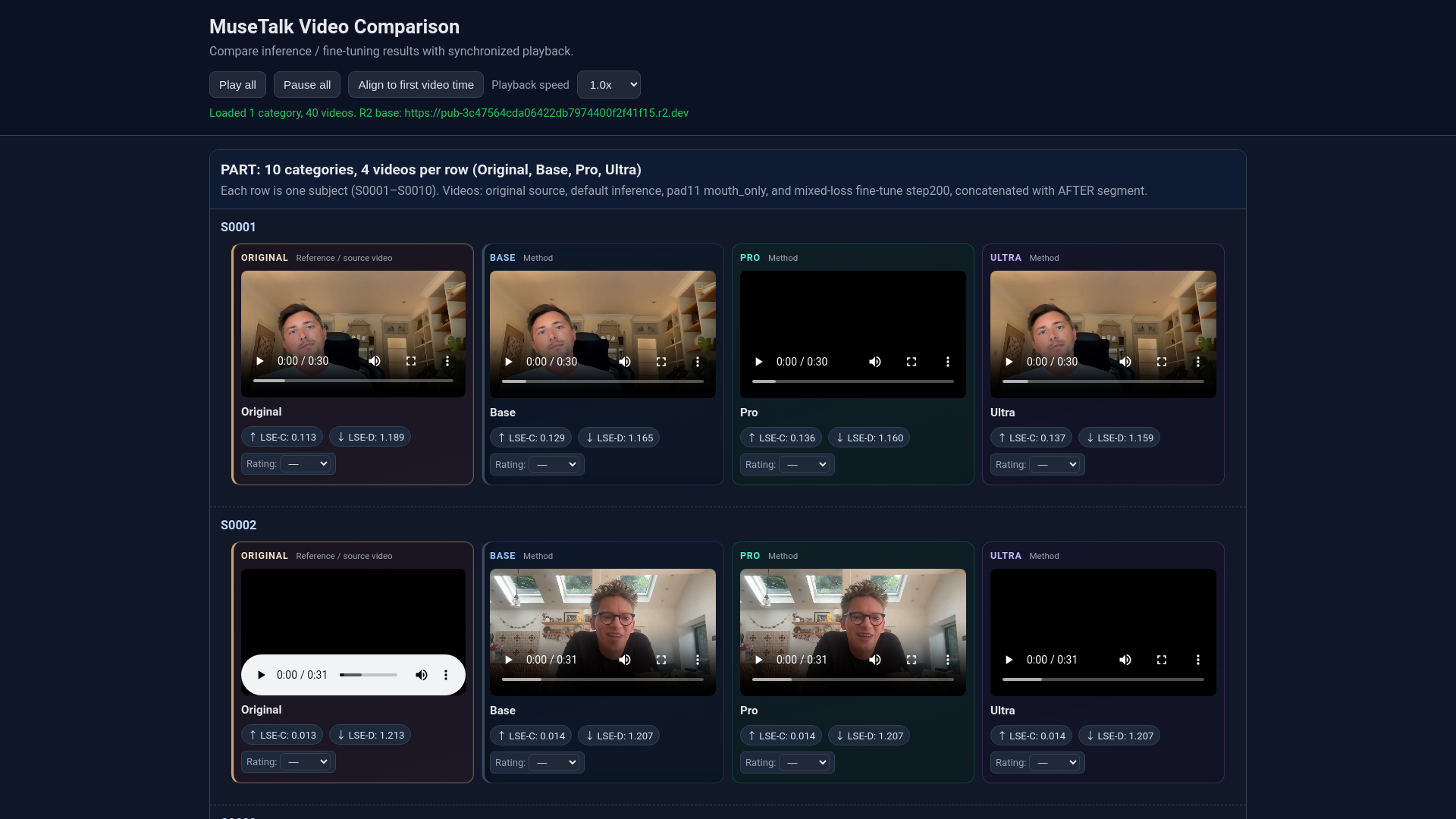The height and width of the screenshot is (819, 1456).
Task: Enter fullscreen on S0002 Pro video
Action: [912, 660]
